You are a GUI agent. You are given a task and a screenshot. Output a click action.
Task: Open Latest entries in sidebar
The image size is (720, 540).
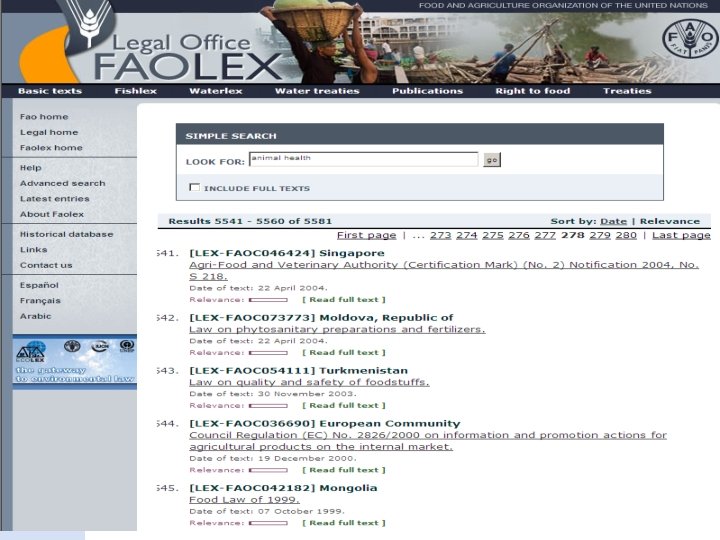pyautogui.click(x=55, y=199)
